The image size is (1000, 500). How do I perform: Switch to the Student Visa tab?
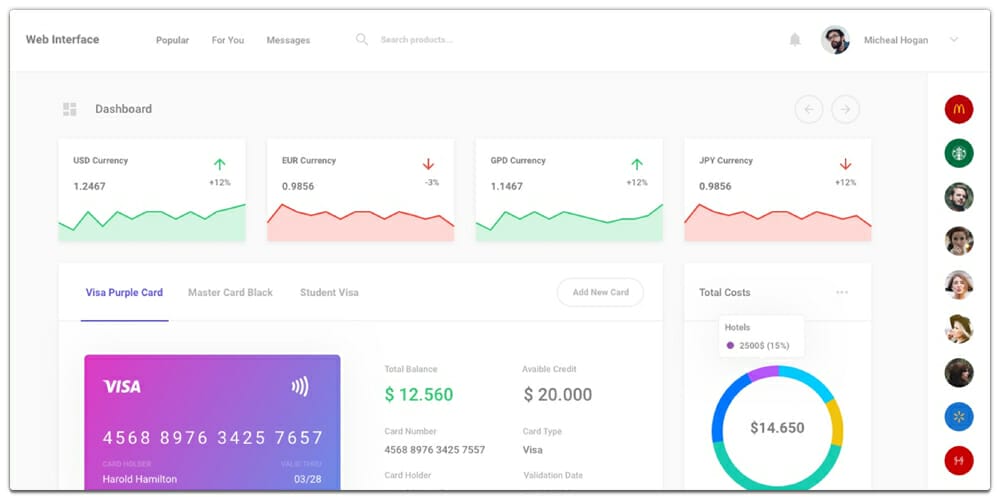pos(329,293)
